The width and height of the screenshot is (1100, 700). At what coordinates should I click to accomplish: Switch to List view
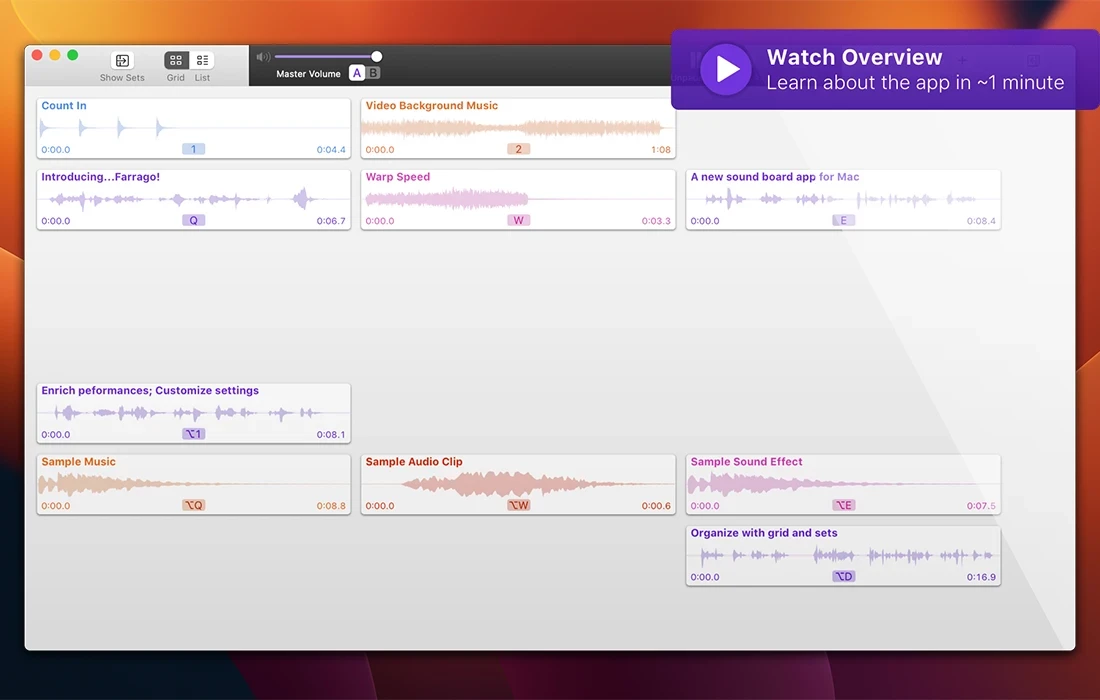pos(202,61)
